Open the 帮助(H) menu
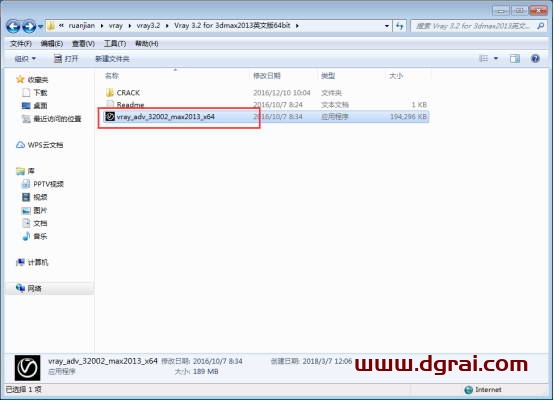The width and height of the screenshot is (554, 401). pyautogui.click(x=147, y=43)
